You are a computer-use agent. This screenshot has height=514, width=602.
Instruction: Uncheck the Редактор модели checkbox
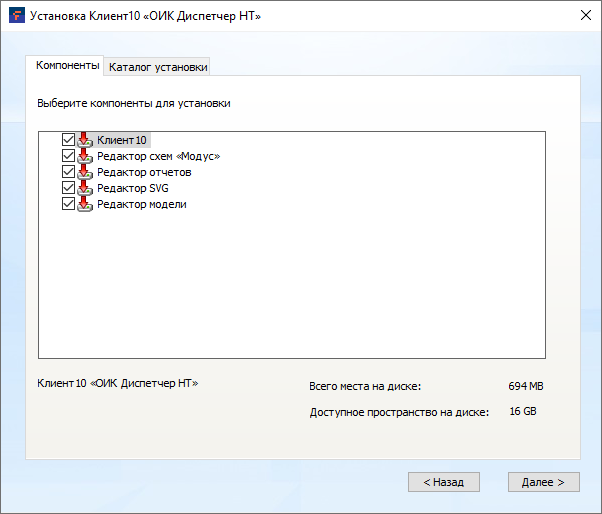(x=68, y=204)
